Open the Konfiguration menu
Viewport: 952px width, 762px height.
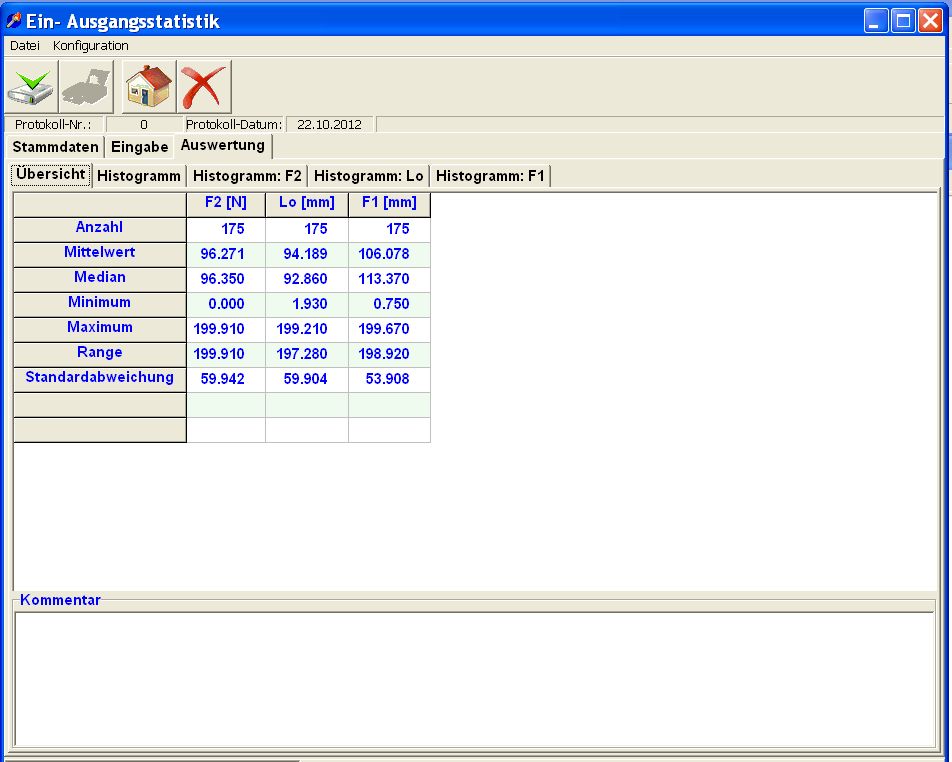[91, 46]
